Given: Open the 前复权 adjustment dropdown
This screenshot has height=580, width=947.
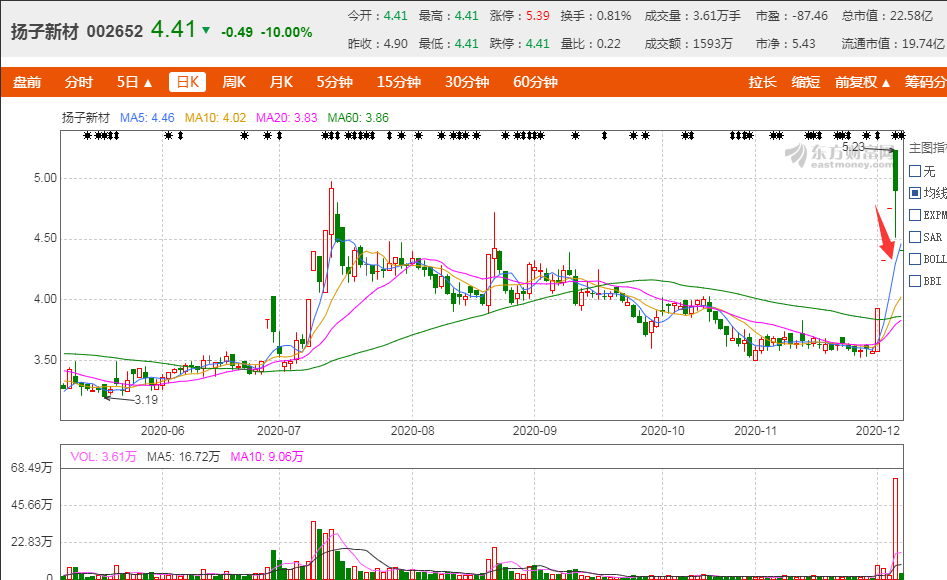Looking at the screenshot, I should coord(862,82).
